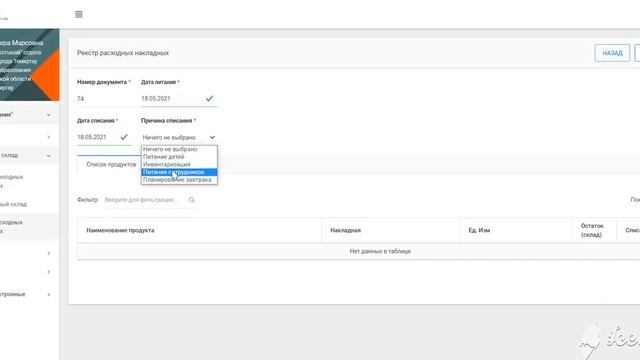Choose "Планирование завтрака" option
640x360 pixels.
(179, 180)
